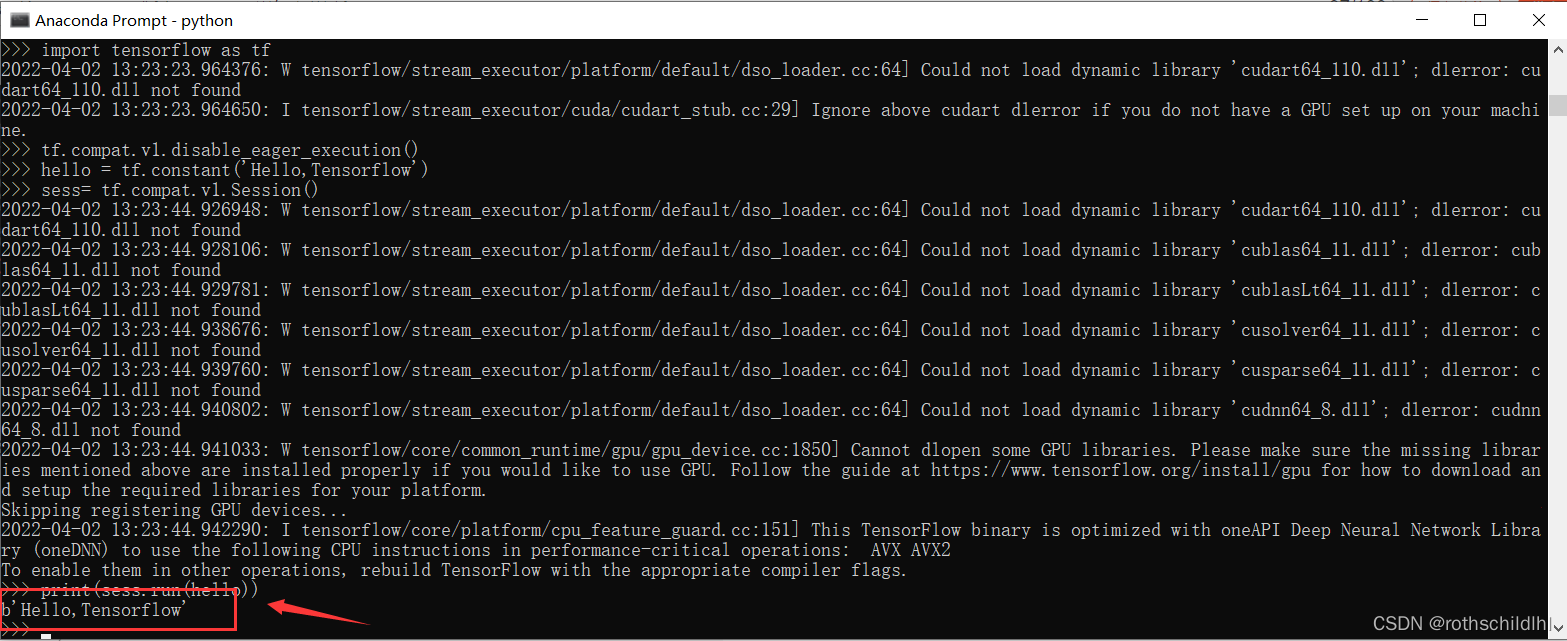Click the blinking cursor at the last prompt
1567x641 pixels.
[46, 635]
